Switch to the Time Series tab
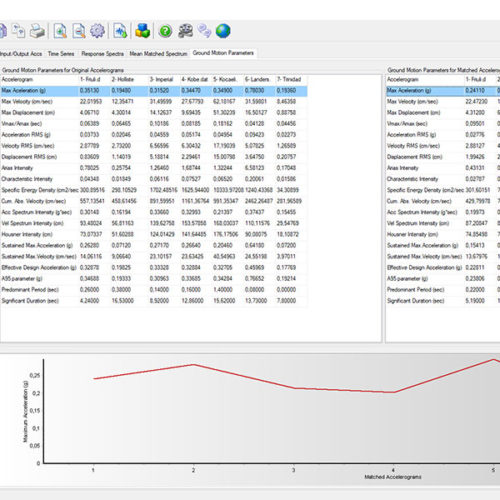Viewport: 500px width, 500px height. tap(61, 54)
